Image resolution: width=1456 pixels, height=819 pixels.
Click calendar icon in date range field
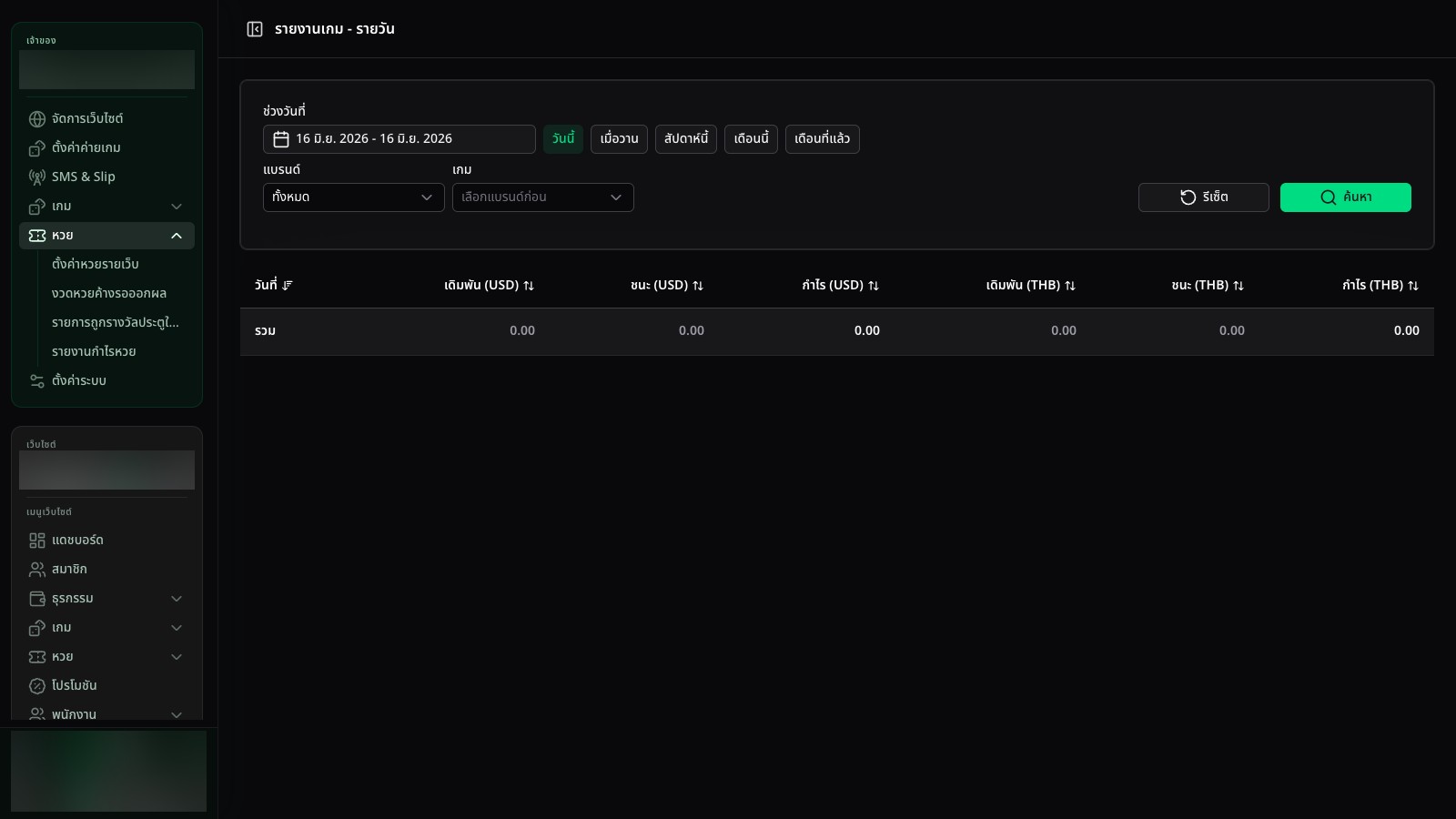pos(281,139)
